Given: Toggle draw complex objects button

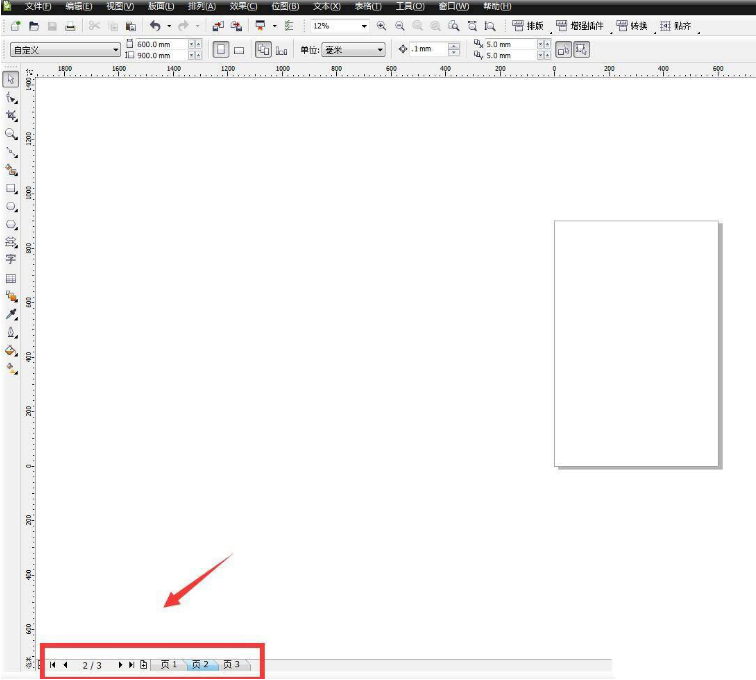Looking at the screenshot, I should coord(564,50).
